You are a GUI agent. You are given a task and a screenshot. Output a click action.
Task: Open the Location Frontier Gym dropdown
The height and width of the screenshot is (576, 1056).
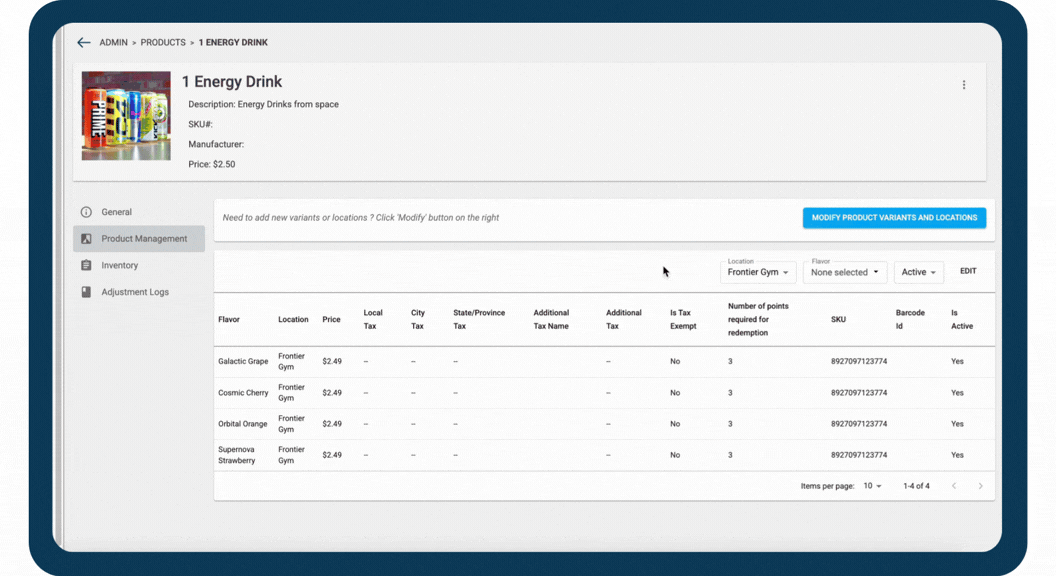point(758,272)
